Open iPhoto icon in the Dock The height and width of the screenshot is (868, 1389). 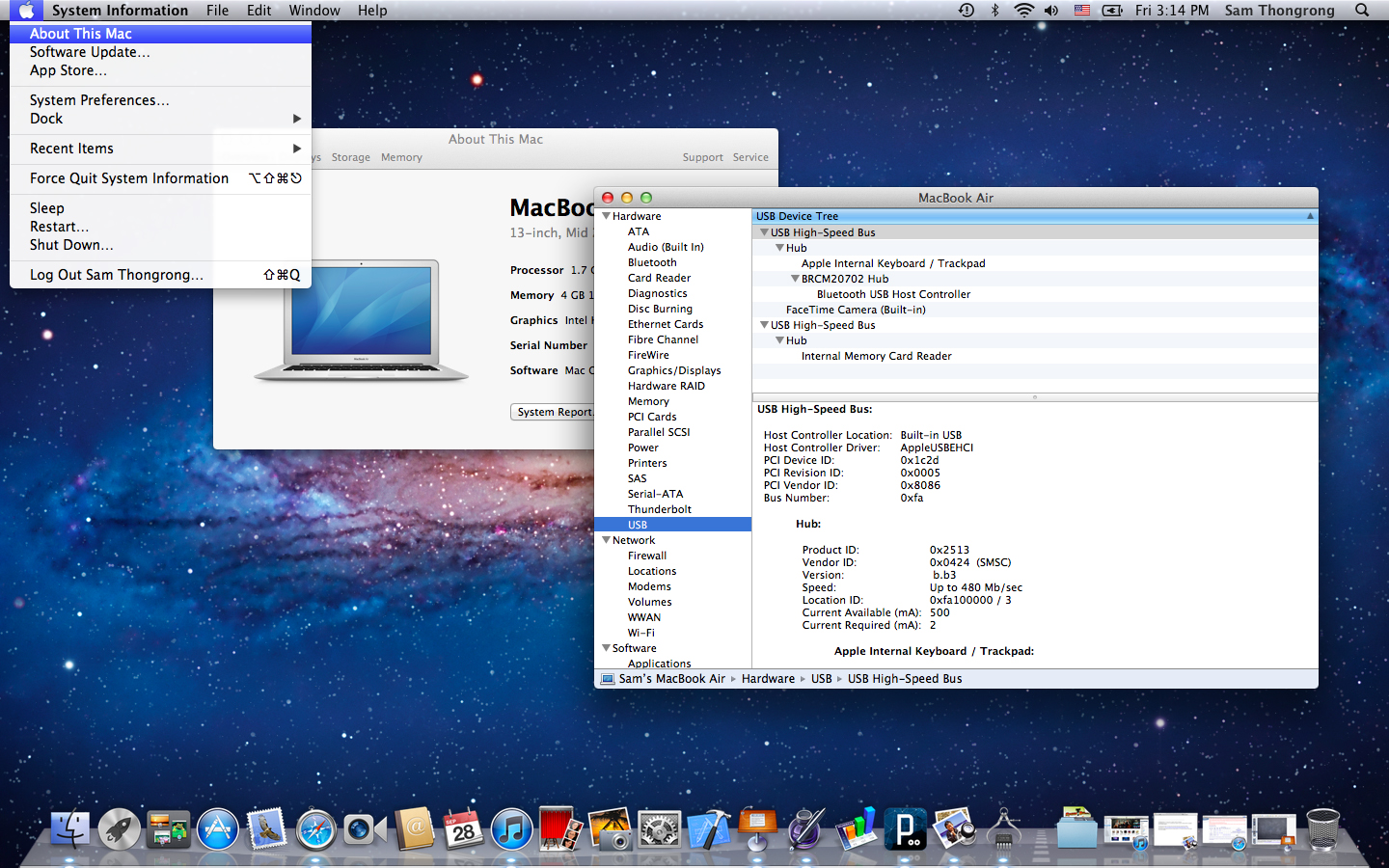pos(611,829)
